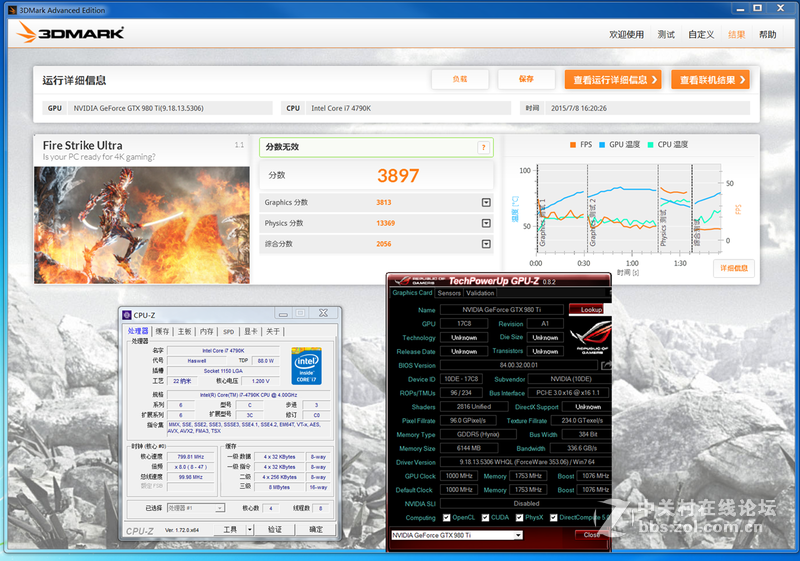This screenshot has width=800, height=561.
Task: Click the Memory Size value 6144 MB in GPU-Z
Action: [469, 448]
